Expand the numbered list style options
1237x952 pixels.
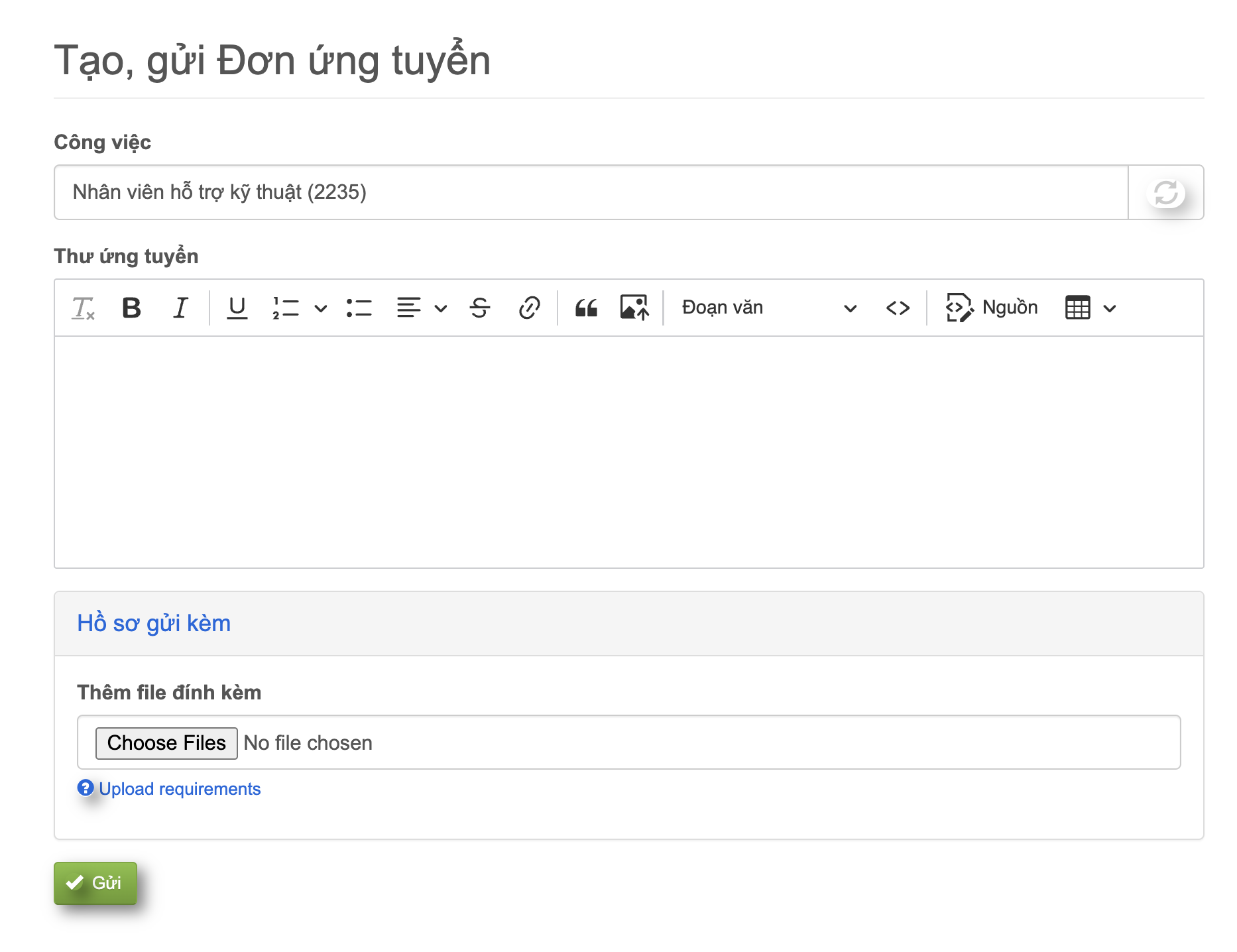(321, 308)
